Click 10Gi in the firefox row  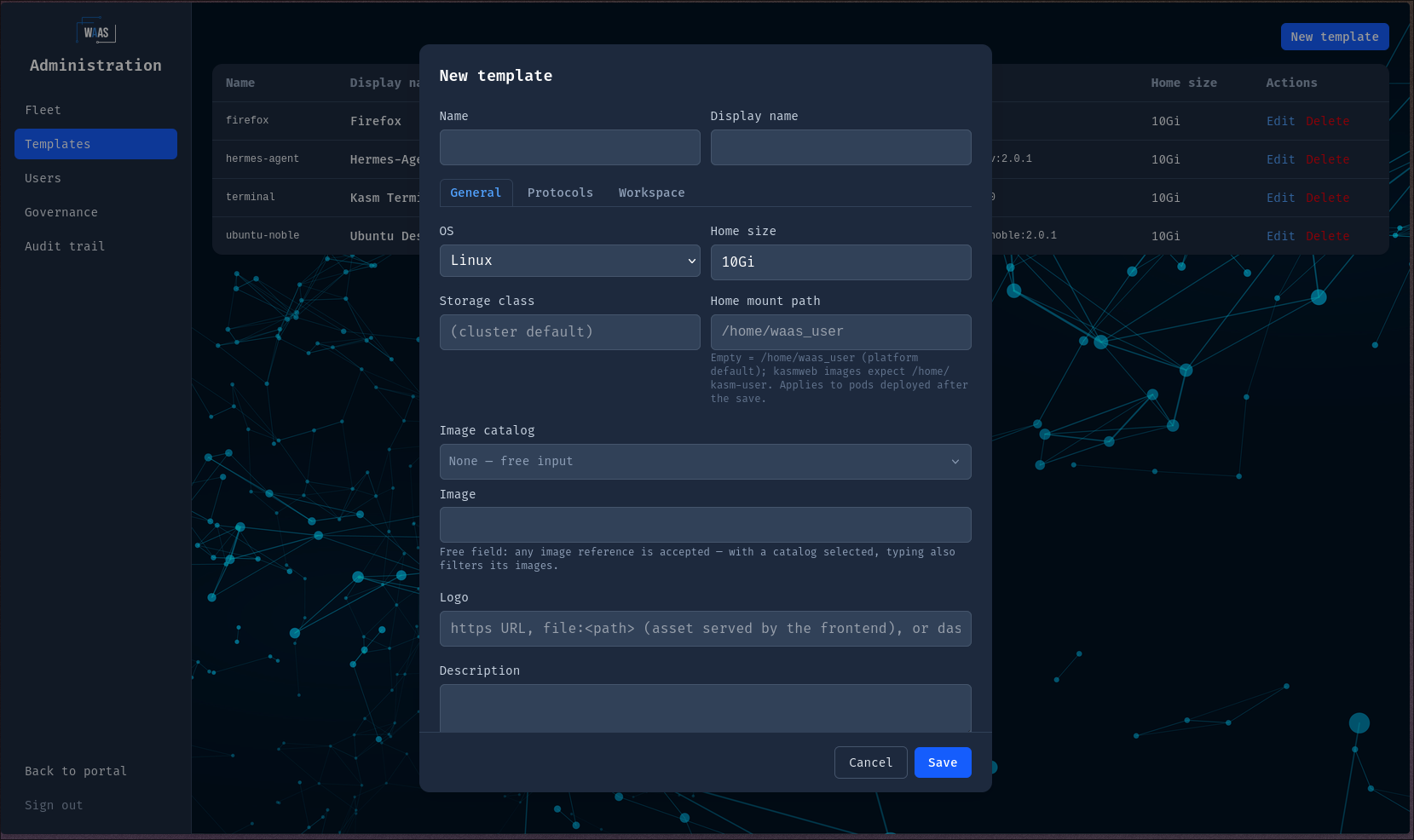1165,121
